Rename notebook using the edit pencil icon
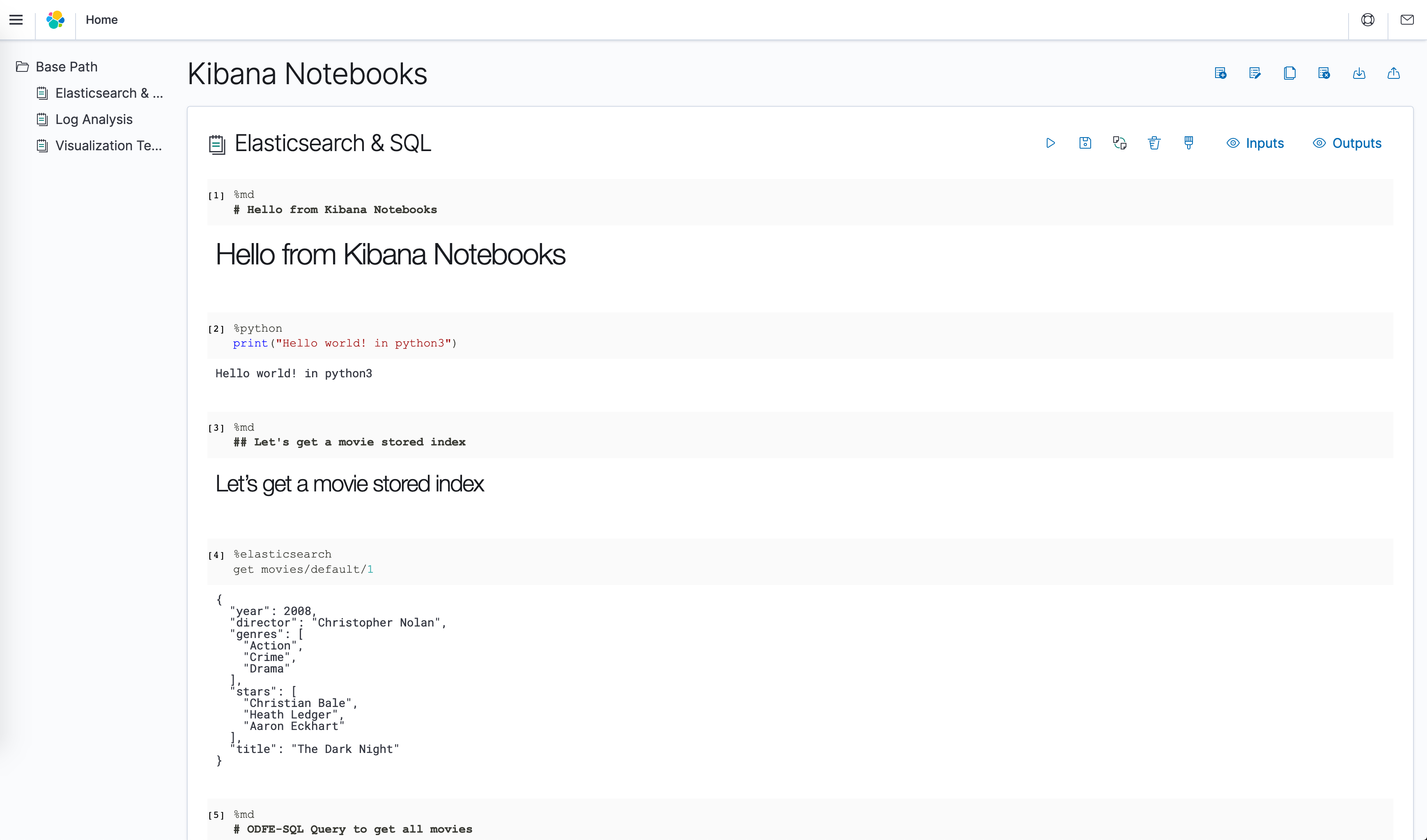This screenshot has height=840, width=1427. tap(1255, 73)
